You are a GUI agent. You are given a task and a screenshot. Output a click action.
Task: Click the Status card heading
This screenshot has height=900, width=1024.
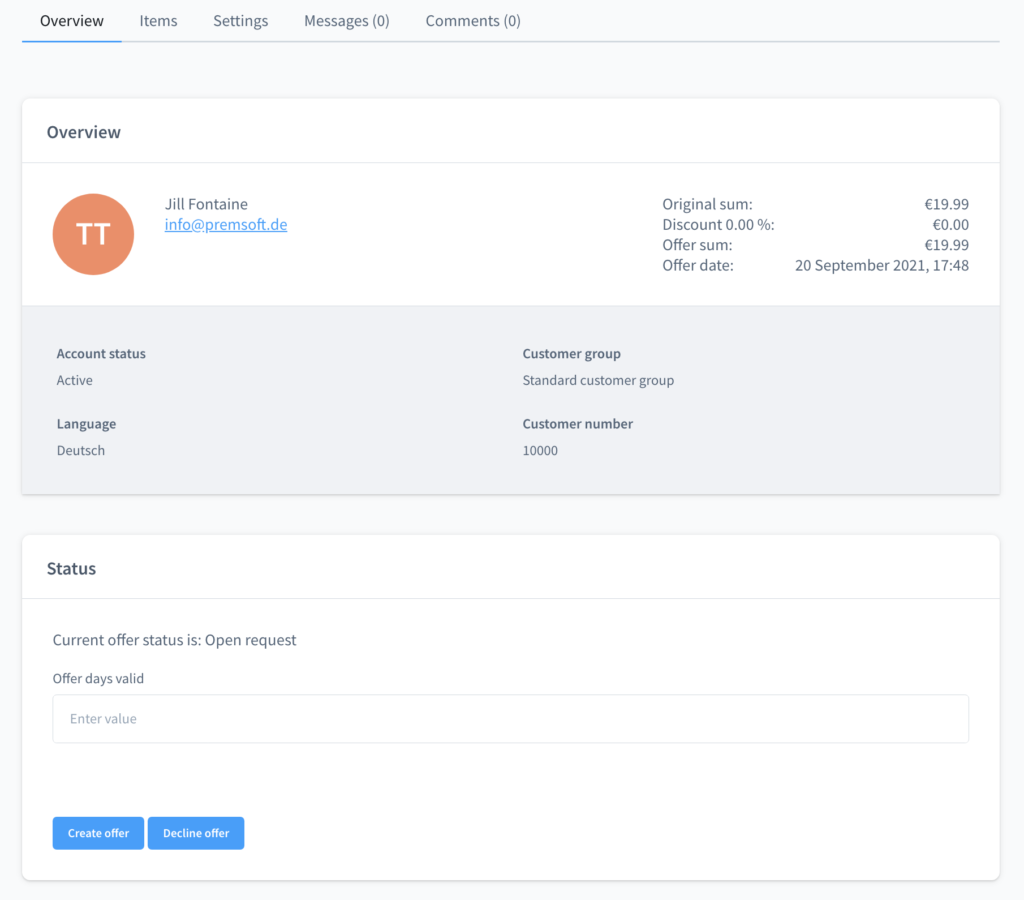72,569
